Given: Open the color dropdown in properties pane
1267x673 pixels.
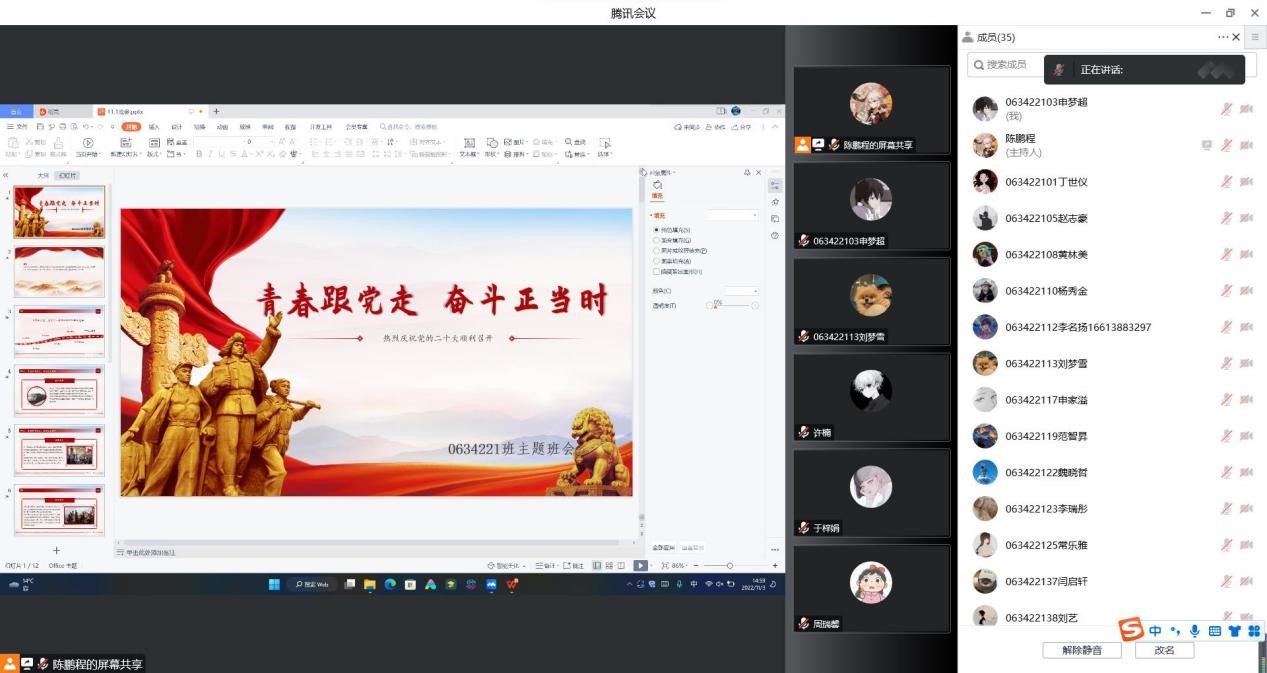Looking at the screenshot, I should (742, 290).
